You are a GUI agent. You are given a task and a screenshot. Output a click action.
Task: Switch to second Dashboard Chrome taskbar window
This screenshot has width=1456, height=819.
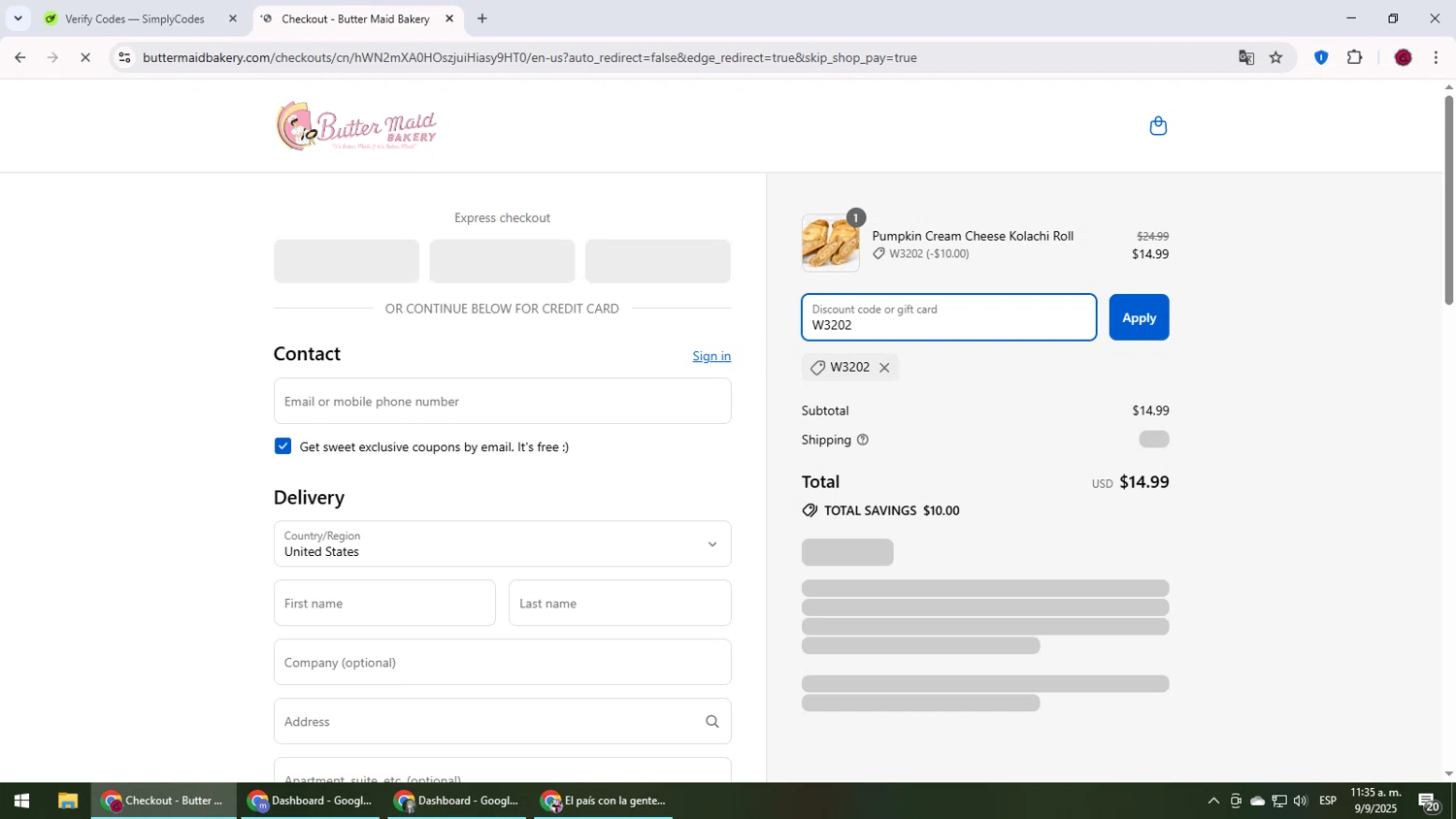tap(458, 801)
